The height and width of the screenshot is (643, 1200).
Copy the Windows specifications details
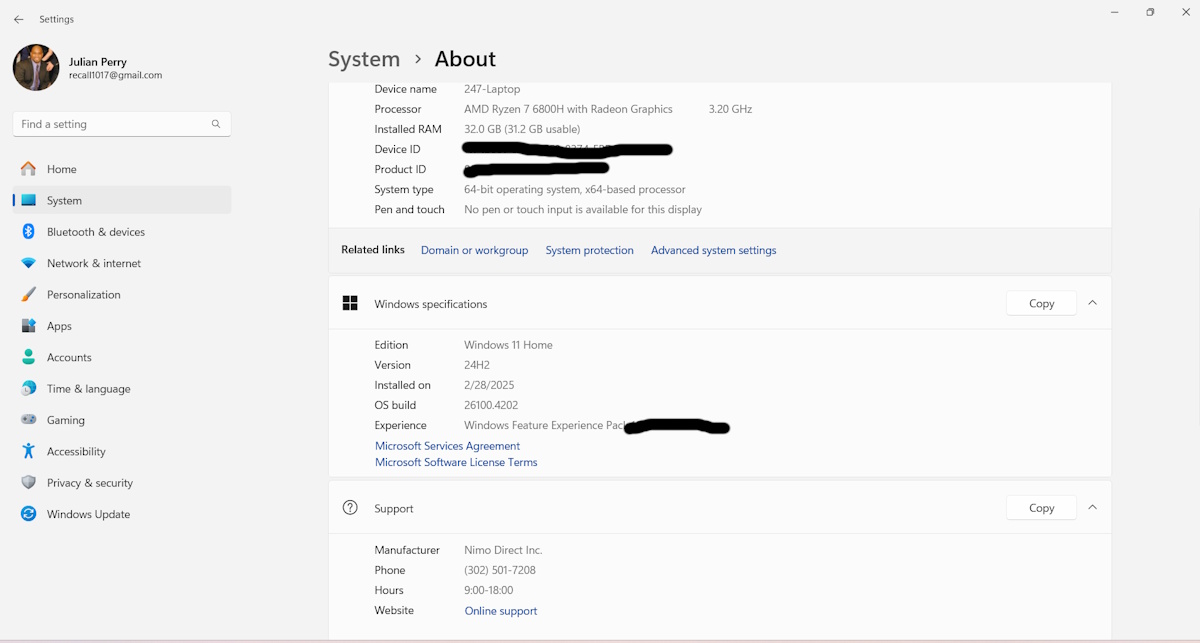point(1041,303)
